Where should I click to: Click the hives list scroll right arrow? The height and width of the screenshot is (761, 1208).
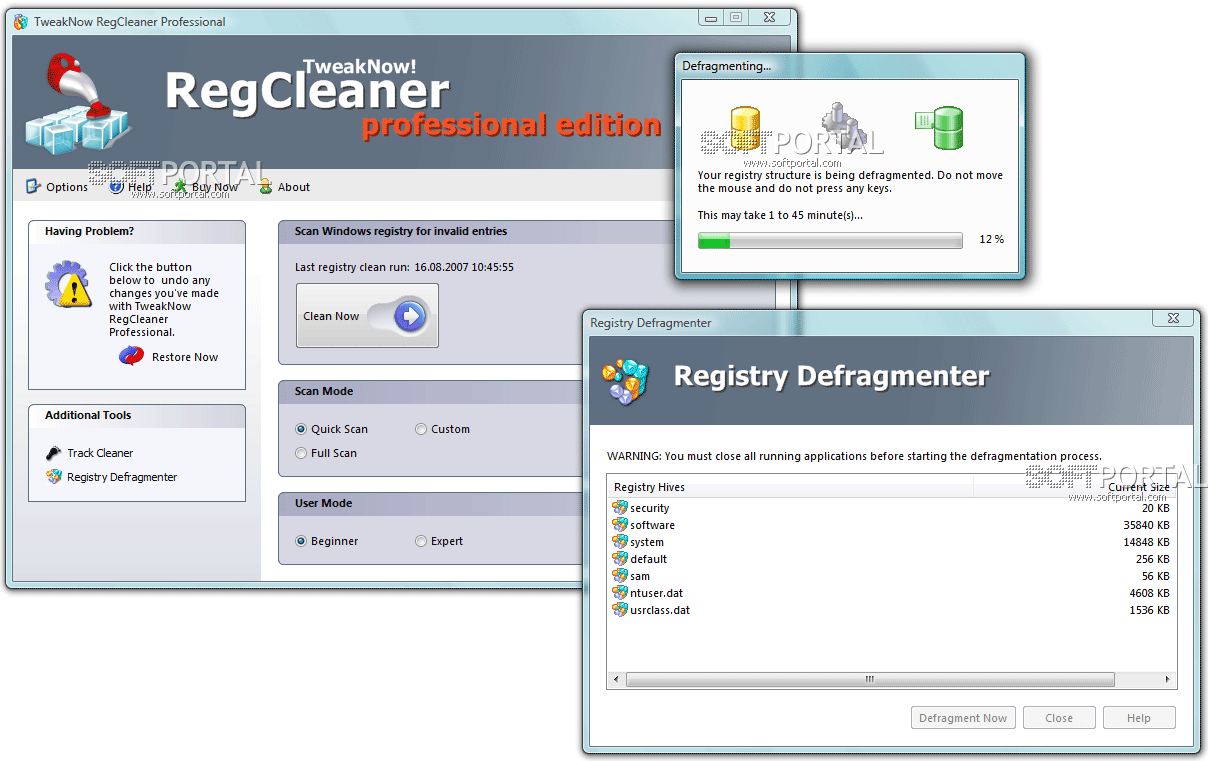click(1168, 679)
